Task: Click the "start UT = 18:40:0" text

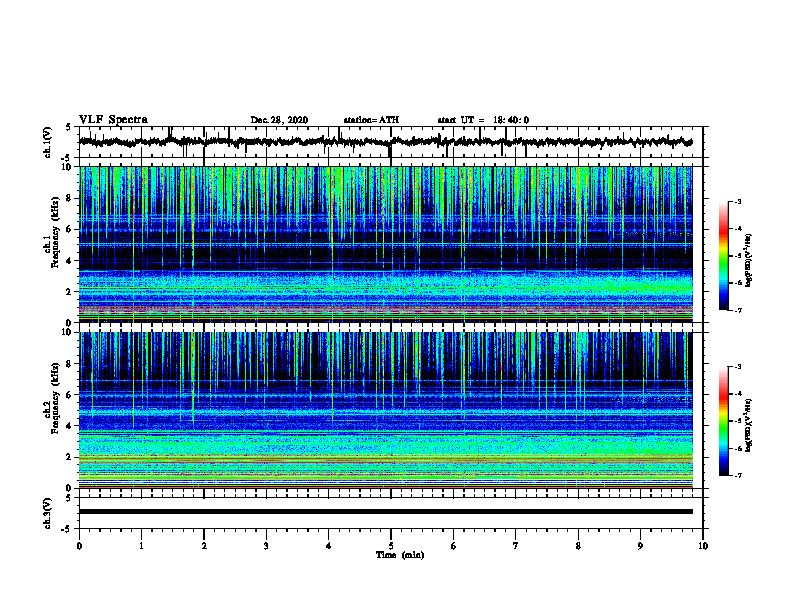Action: 483,120
